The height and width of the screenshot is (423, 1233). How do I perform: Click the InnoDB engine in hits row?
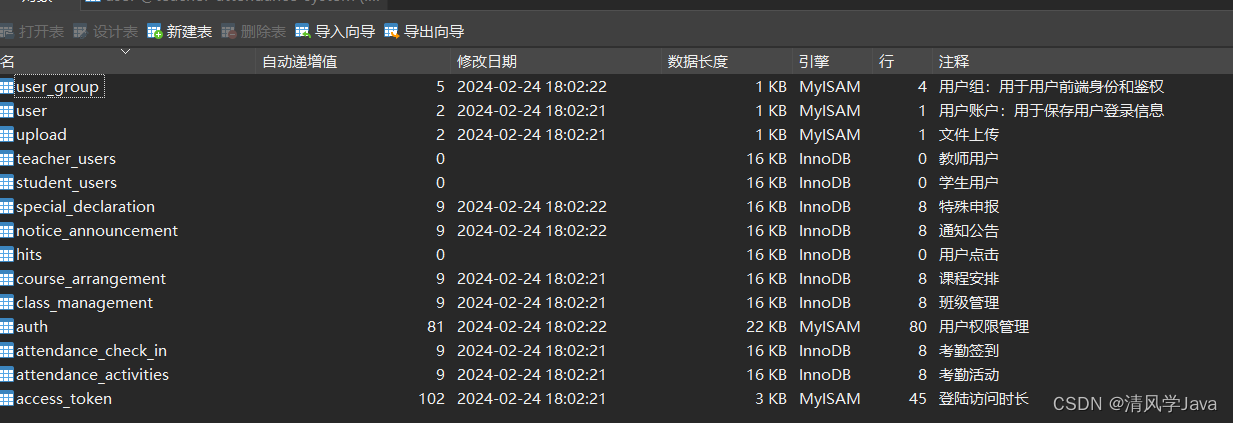825,255
